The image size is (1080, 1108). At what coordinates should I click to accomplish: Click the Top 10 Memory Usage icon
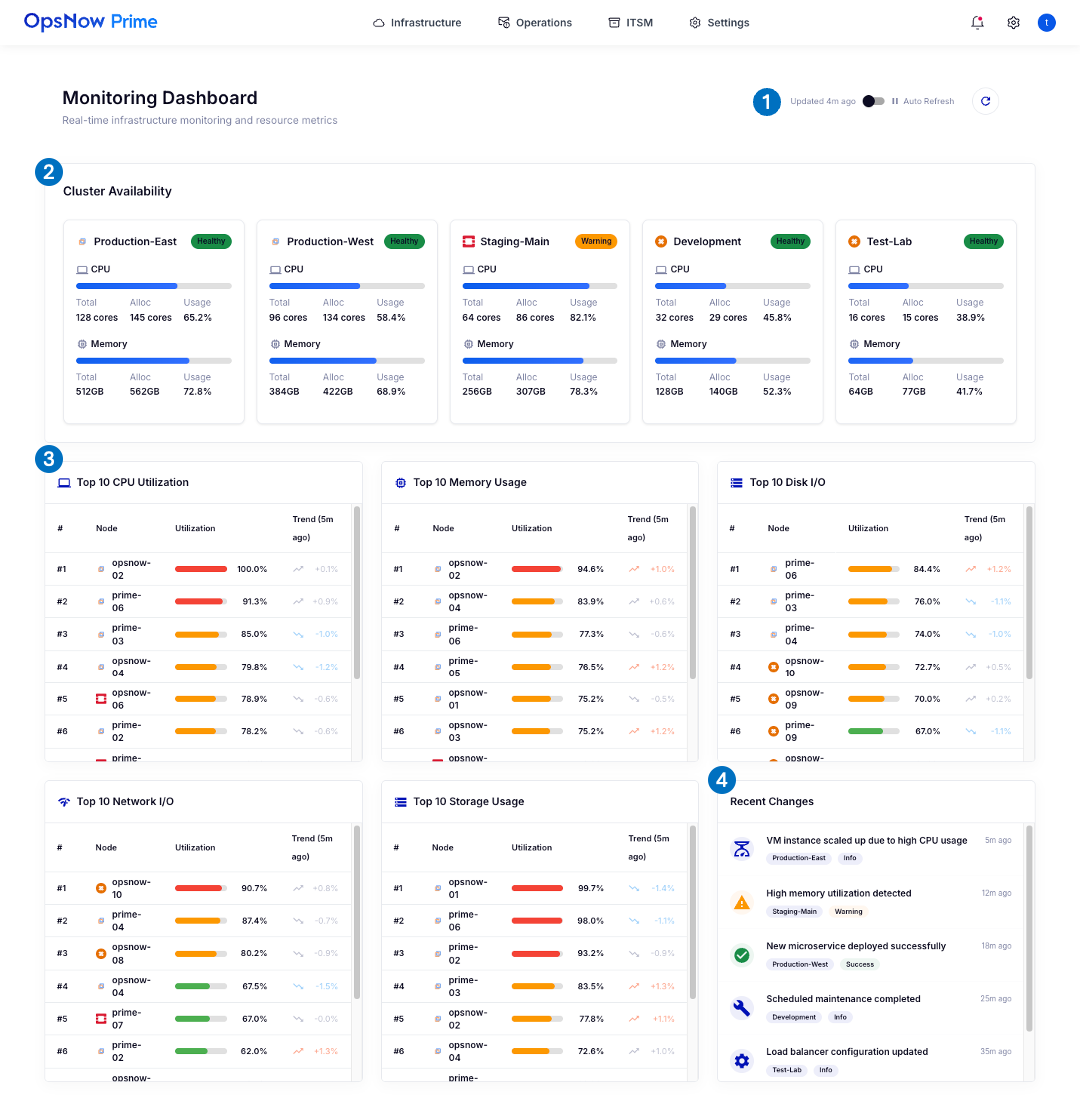pos(400,483)
